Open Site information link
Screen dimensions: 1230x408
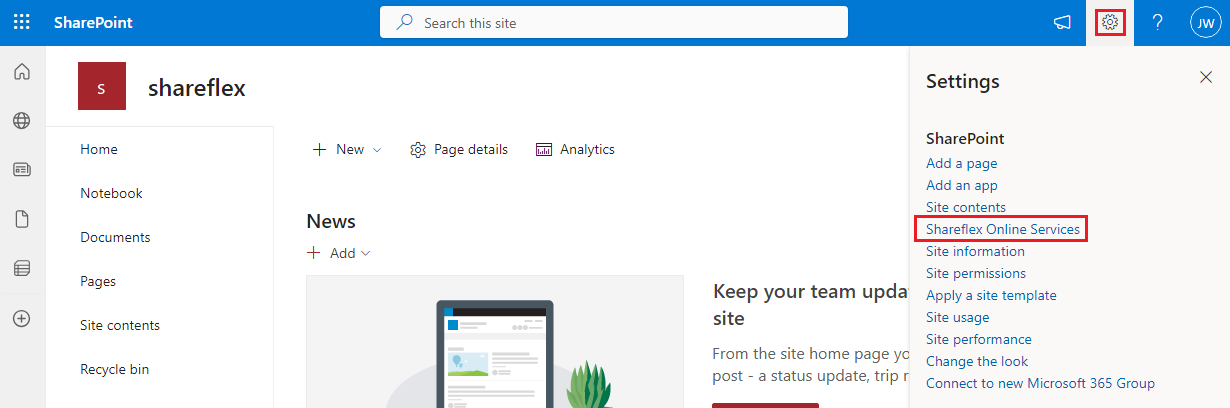[x=975, y=251]
